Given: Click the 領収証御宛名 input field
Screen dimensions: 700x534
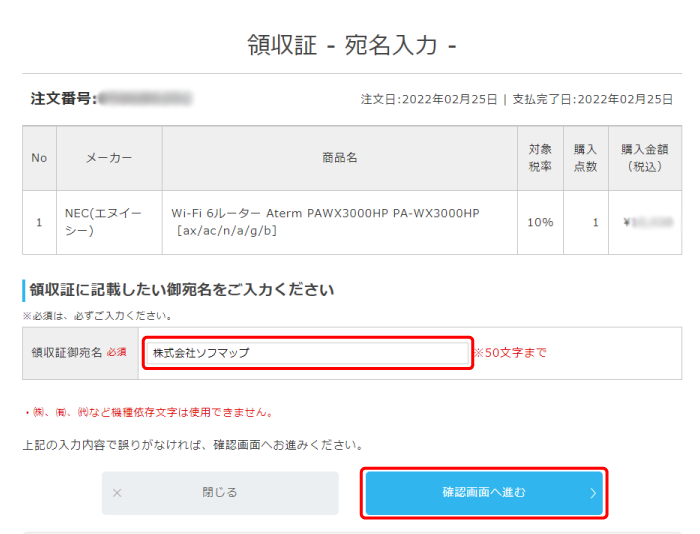Looking at the screenshot, I should pyautogui.click(x=308, y=353).
